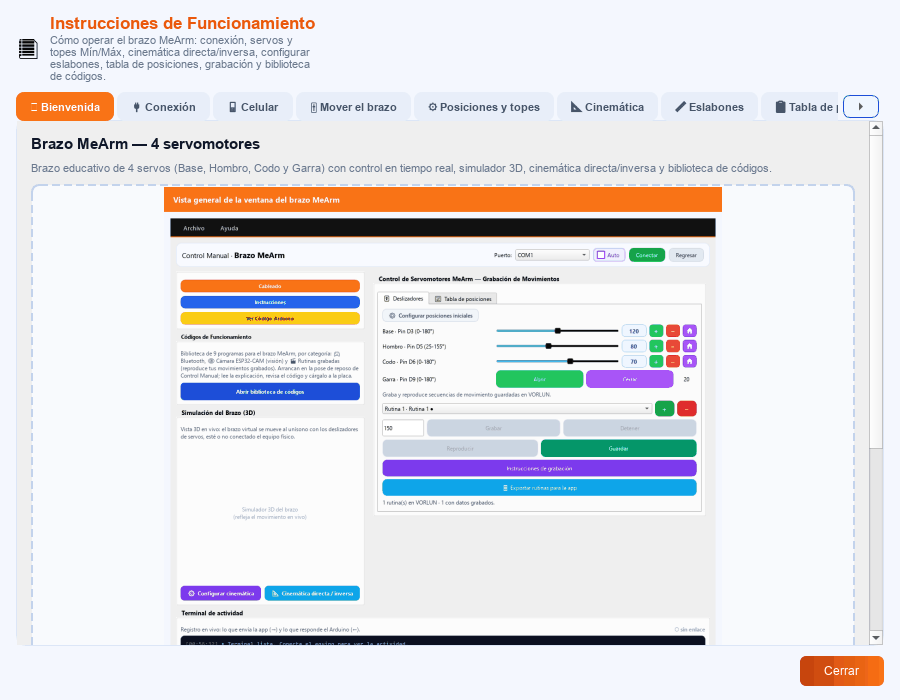Click Cinemática directa / inversa button in preview
Viewport: 900px width, 700px height.
pos(312,593)
